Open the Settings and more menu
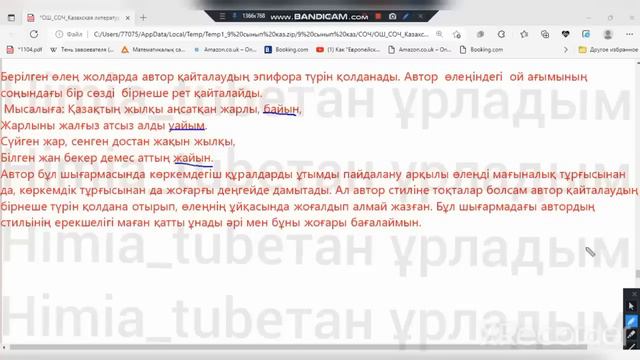Screen dimensions: 640x360 tap(629, 34)
